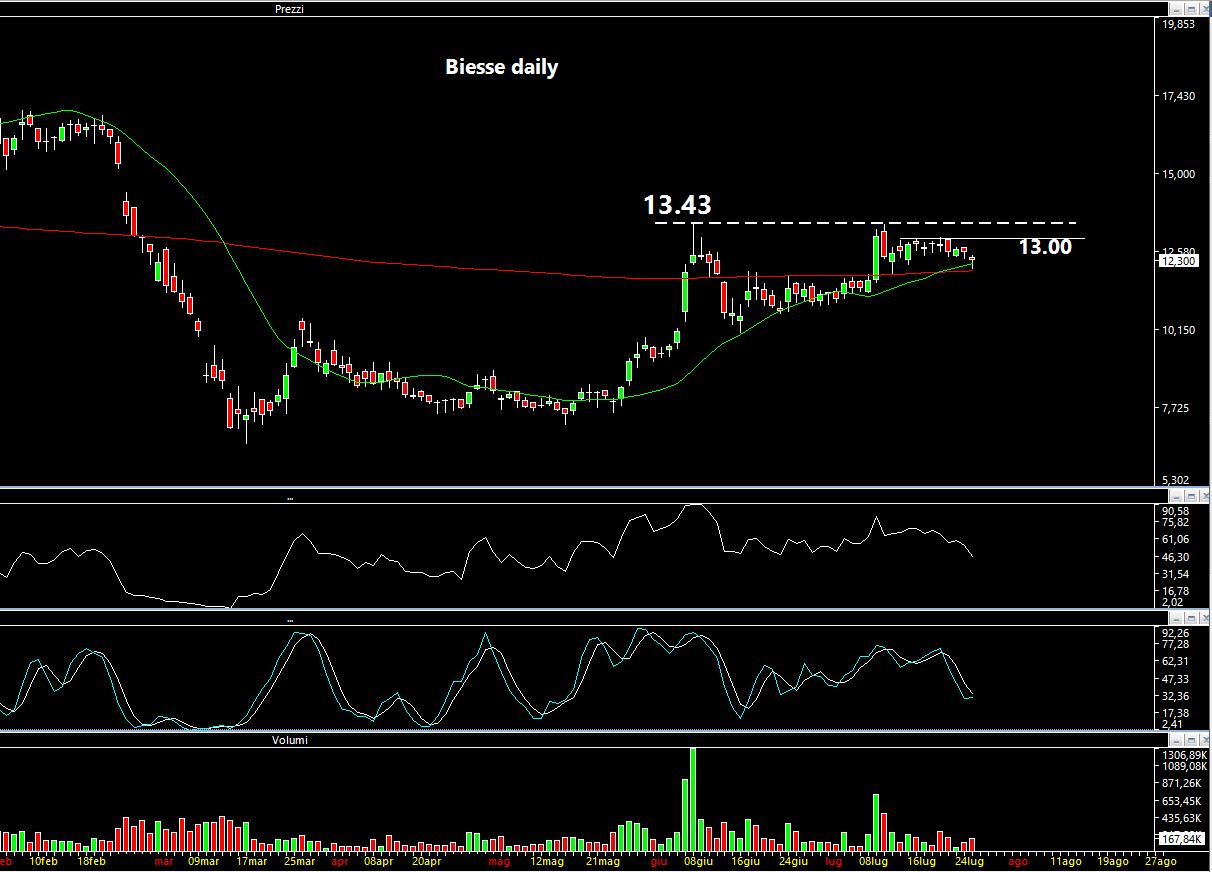This screenshot has height=872, width=1212.
Task: Click the 61,06 oscillator scale value
Action: tap(1175, 539)
